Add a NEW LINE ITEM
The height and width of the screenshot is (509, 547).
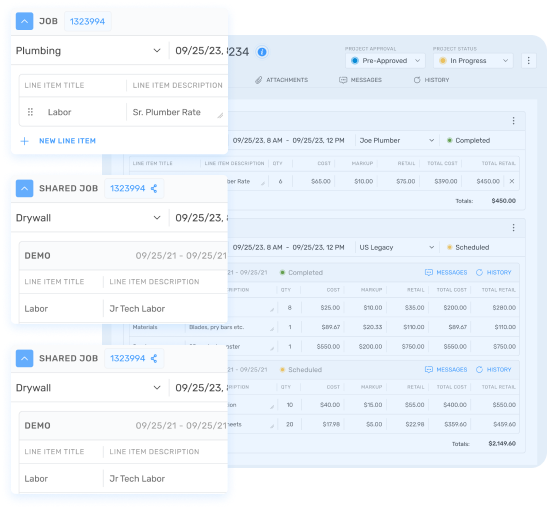[x=67, y=141]
